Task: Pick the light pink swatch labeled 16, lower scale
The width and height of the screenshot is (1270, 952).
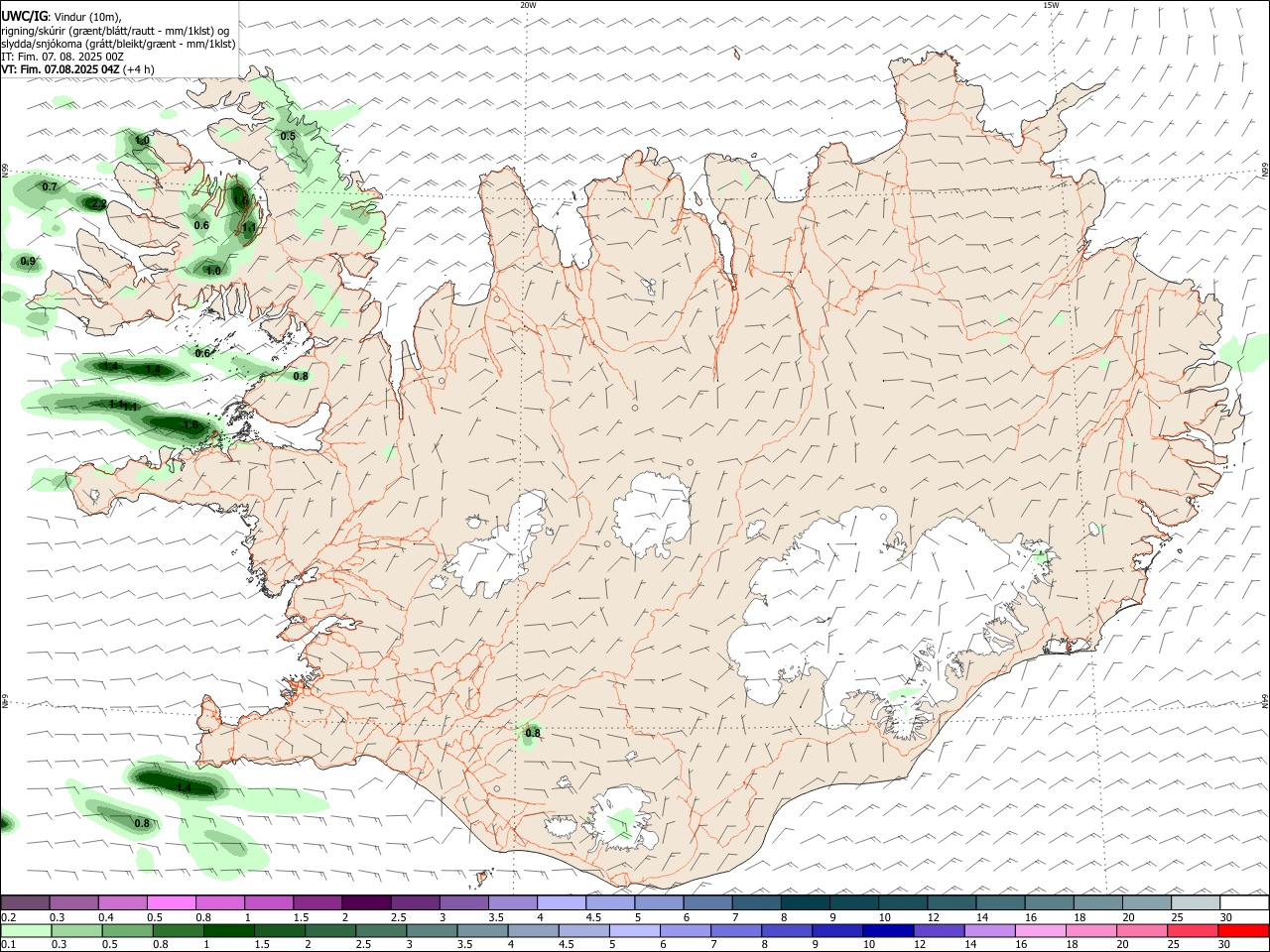Action: click(1039, 930)
